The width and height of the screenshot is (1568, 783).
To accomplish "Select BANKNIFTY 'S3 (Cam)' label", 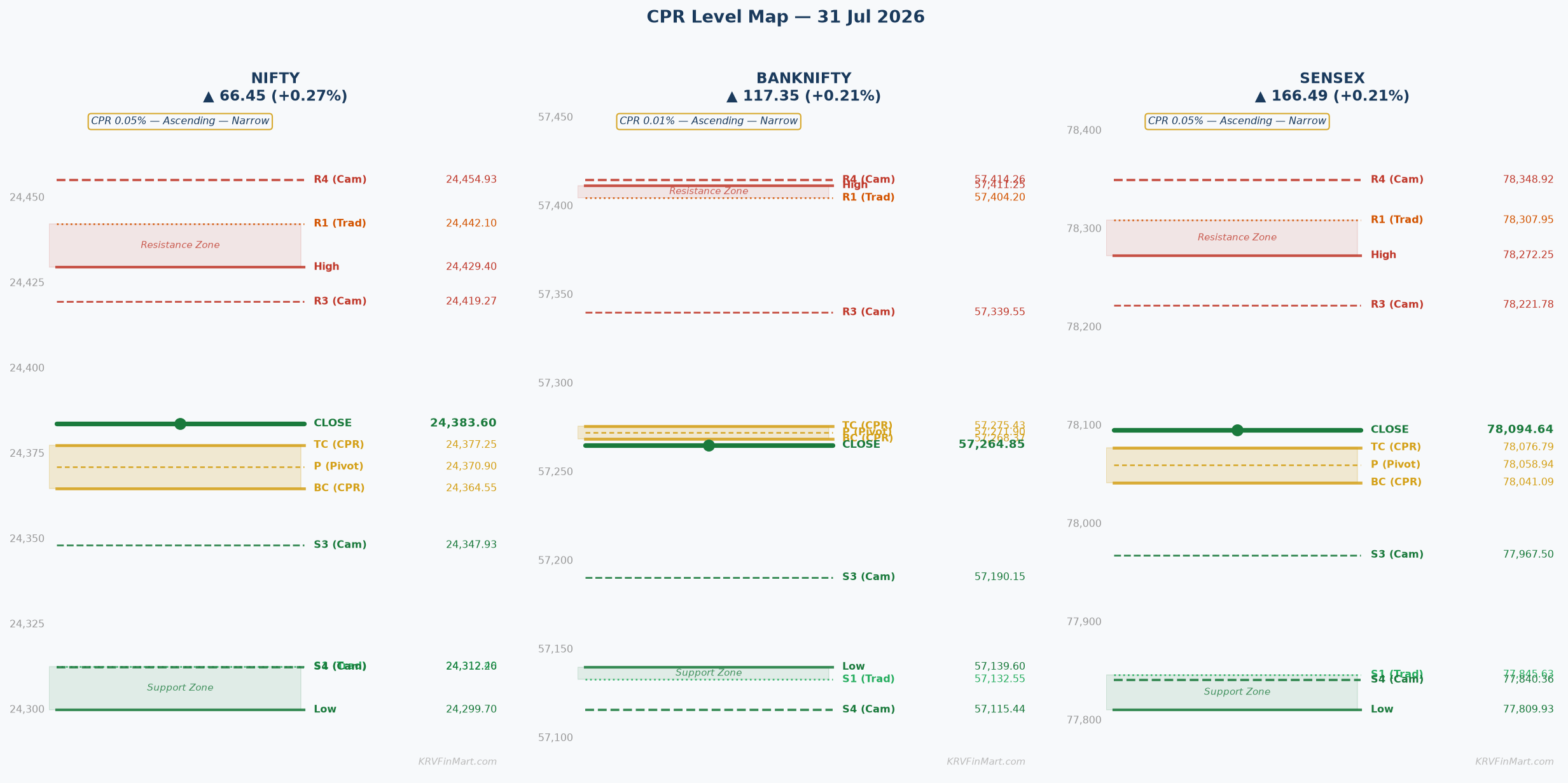I will [x=868, y=577].
